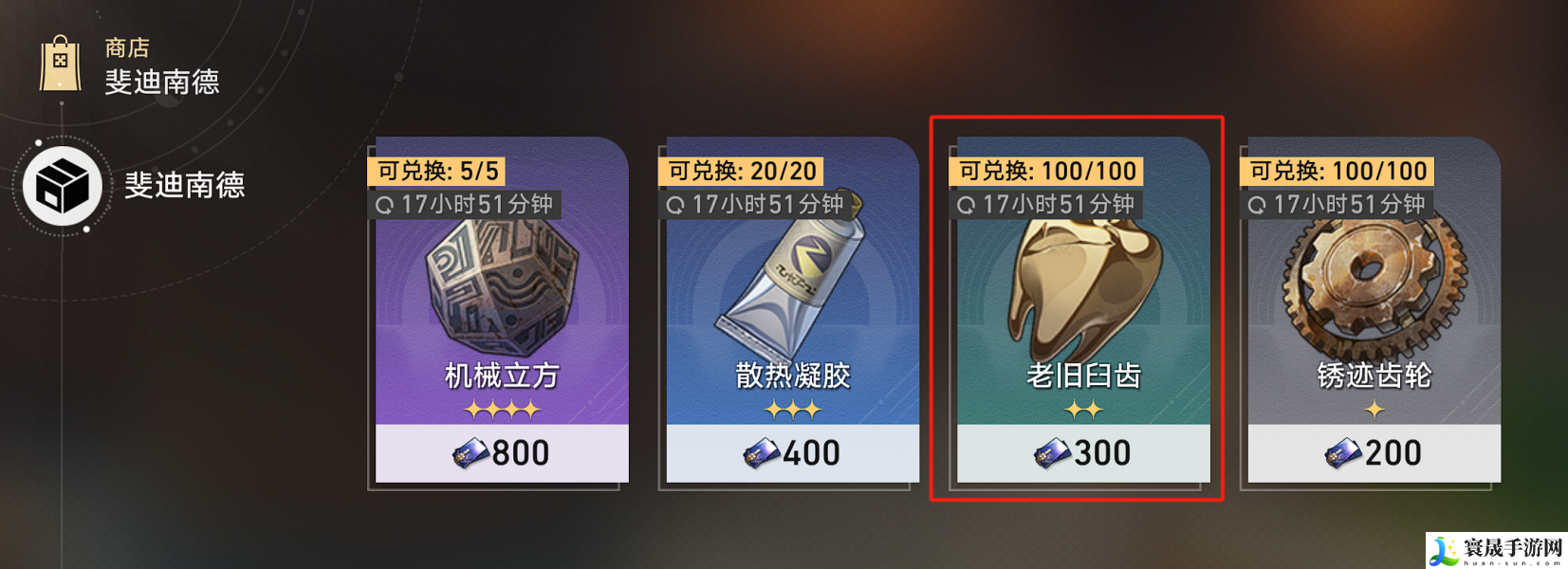The width and height of the screenshot is (1568, 569).
Task: Click the 可兑换 5/5 stock label
Action: coord(436,171)
